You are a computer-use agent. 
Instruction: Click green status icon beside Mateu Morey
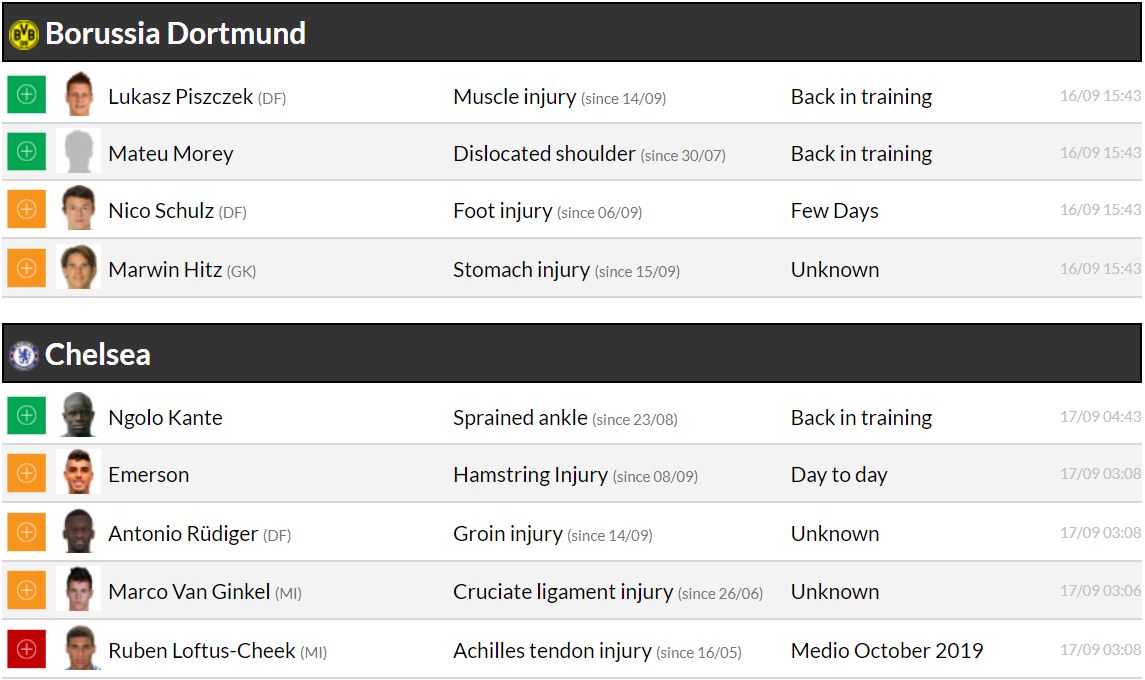(27, 152)
